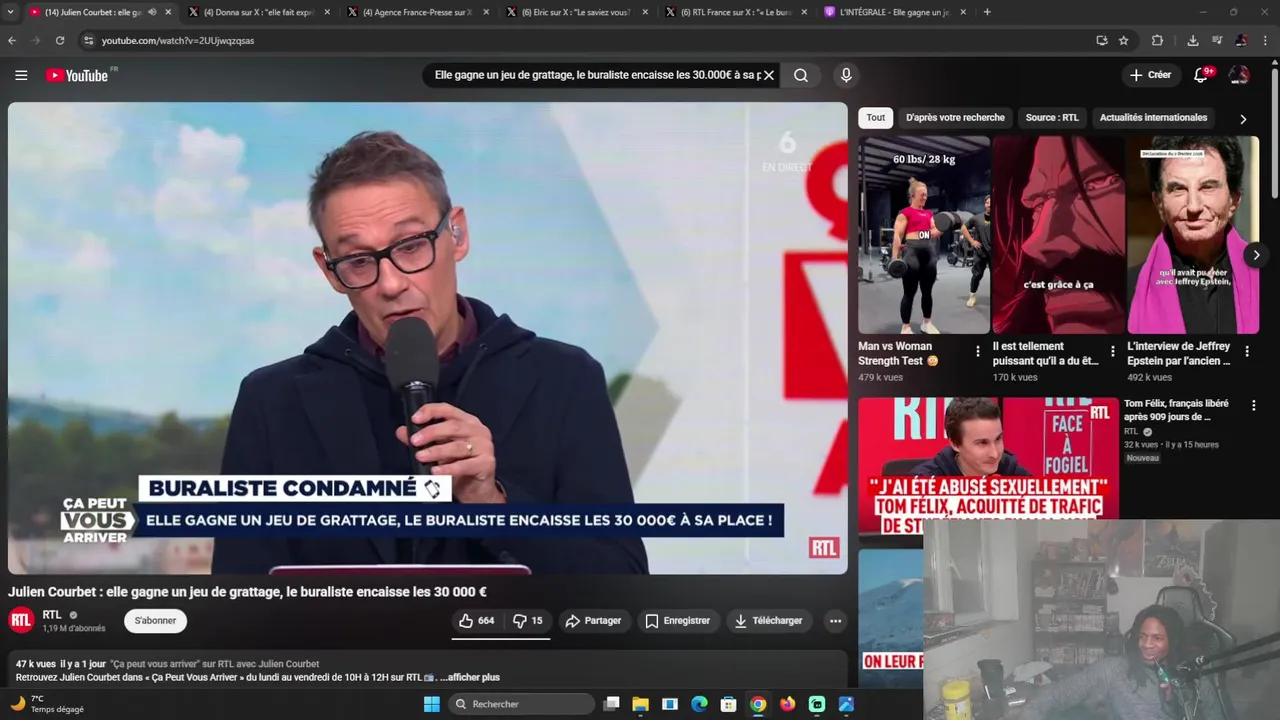Select 'D'après votre recherche' chip
Image resolution: width=1280 pixels, height=720 pixels.
[x=955, y=117]
